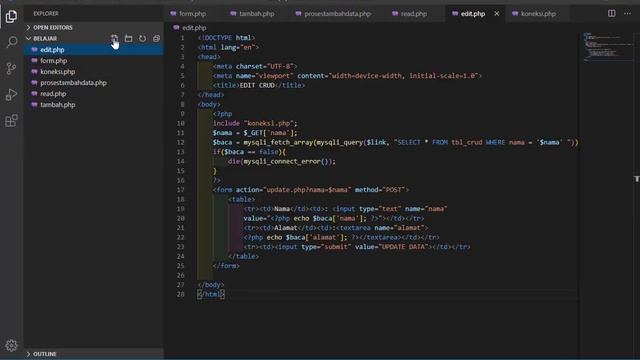640x360 pixels.
Task: Select edit.php in the file tree
Action: [93, 49]
